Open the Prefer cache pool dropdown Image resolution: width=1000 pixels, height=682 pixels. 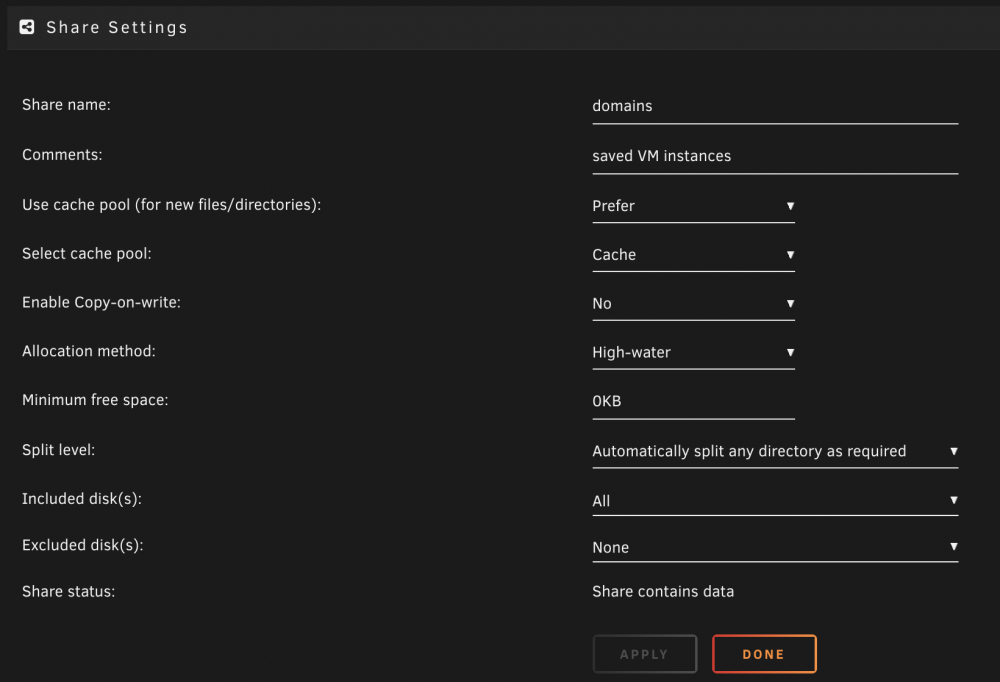pos(693,206)
